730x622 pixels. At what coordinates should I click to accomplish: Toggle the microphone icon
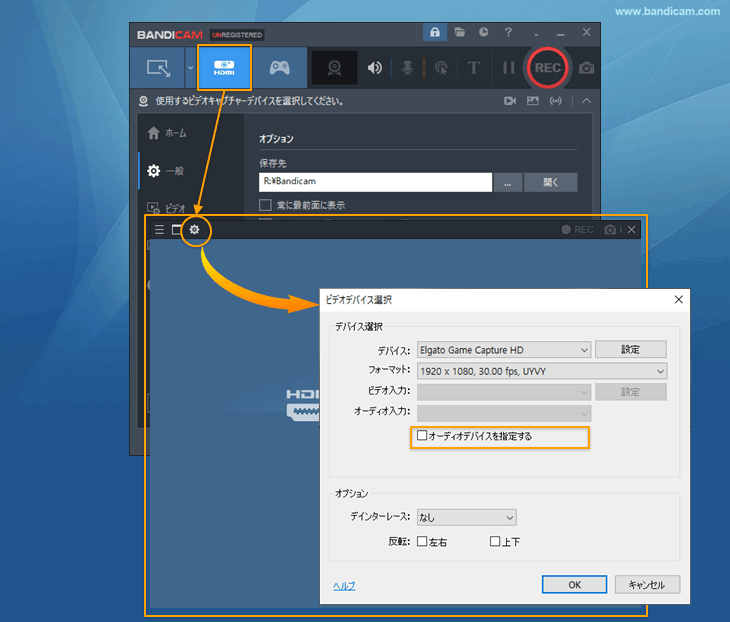407,68
